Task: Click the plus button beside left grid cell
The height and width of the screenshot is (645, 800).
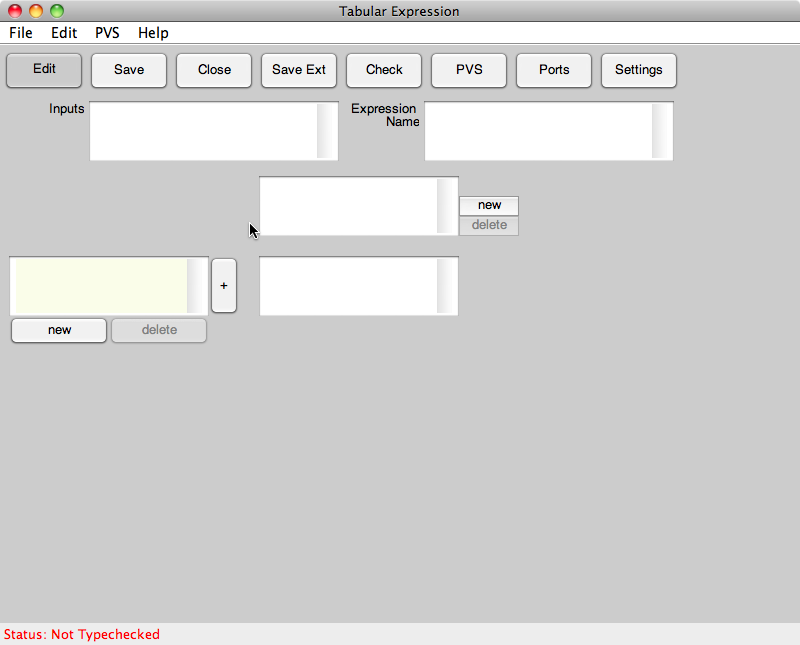Action: (224, 286)
